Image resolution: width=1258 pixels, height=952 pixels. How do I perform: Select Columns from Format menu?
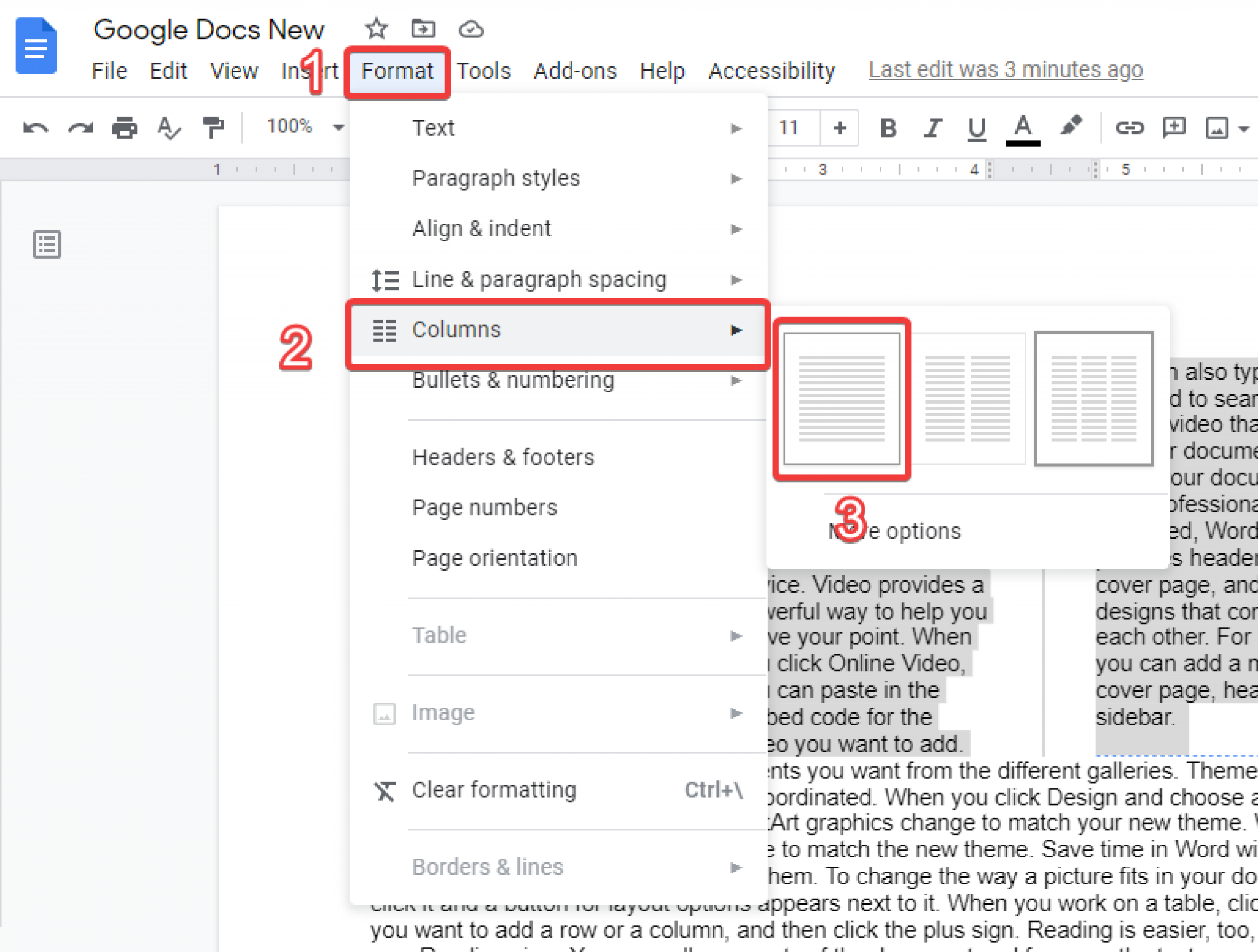click(x=558, y=330)
